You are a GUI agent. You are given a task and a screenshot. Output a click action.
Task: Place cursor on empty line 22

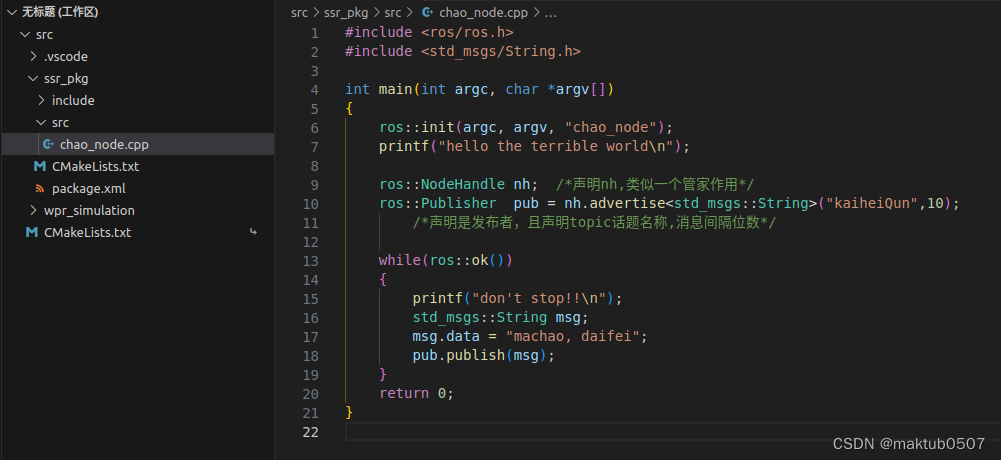672,432
